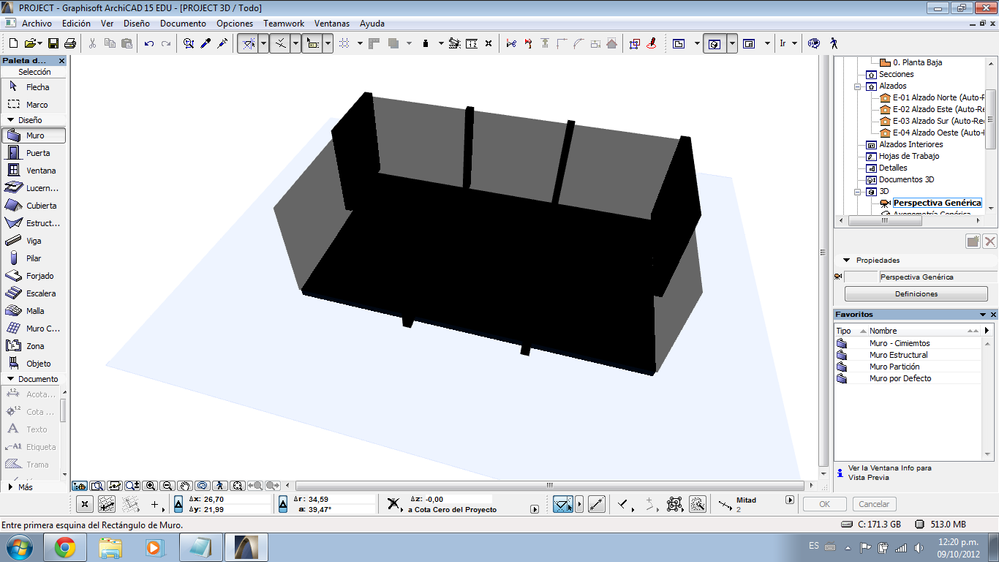
Task: Activate the pan hand tool
Action: click(x=185, y=486)
